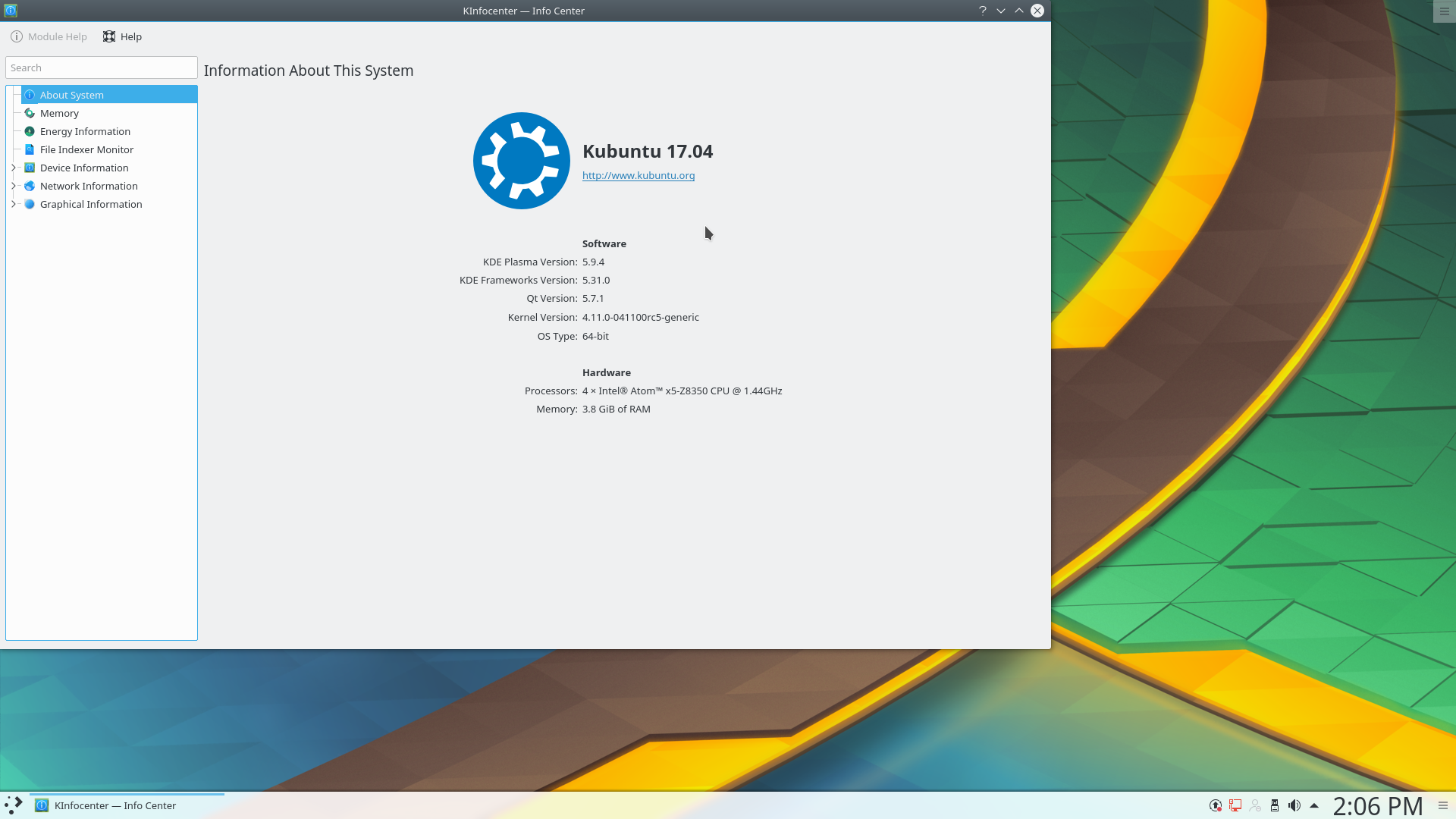Click the Processors value Intel Atom
The height and width of the screenshot is (819, 1456).
(682, 391)
